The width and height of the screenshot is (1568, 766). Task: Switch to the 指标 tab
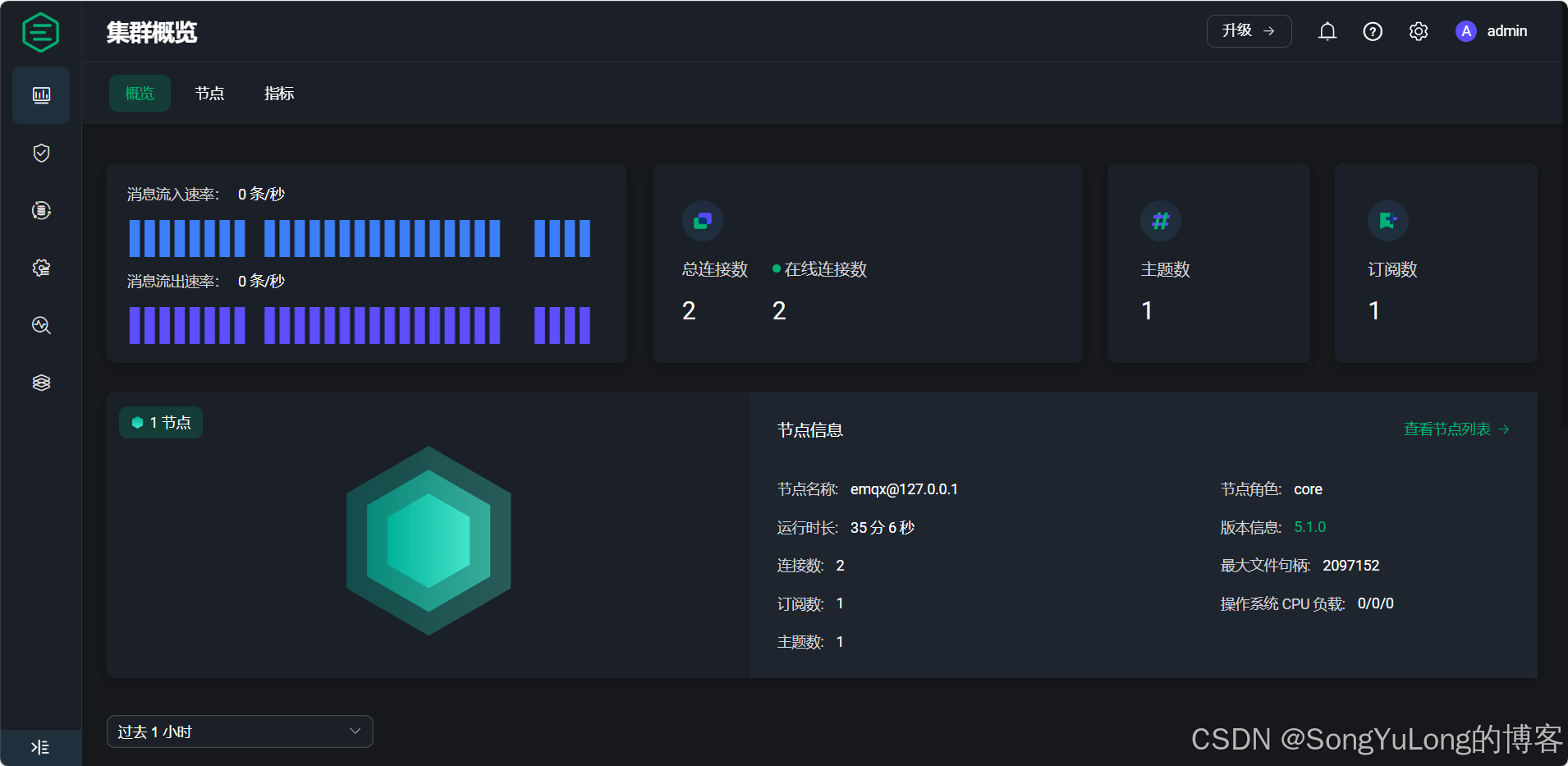point(279,94)
